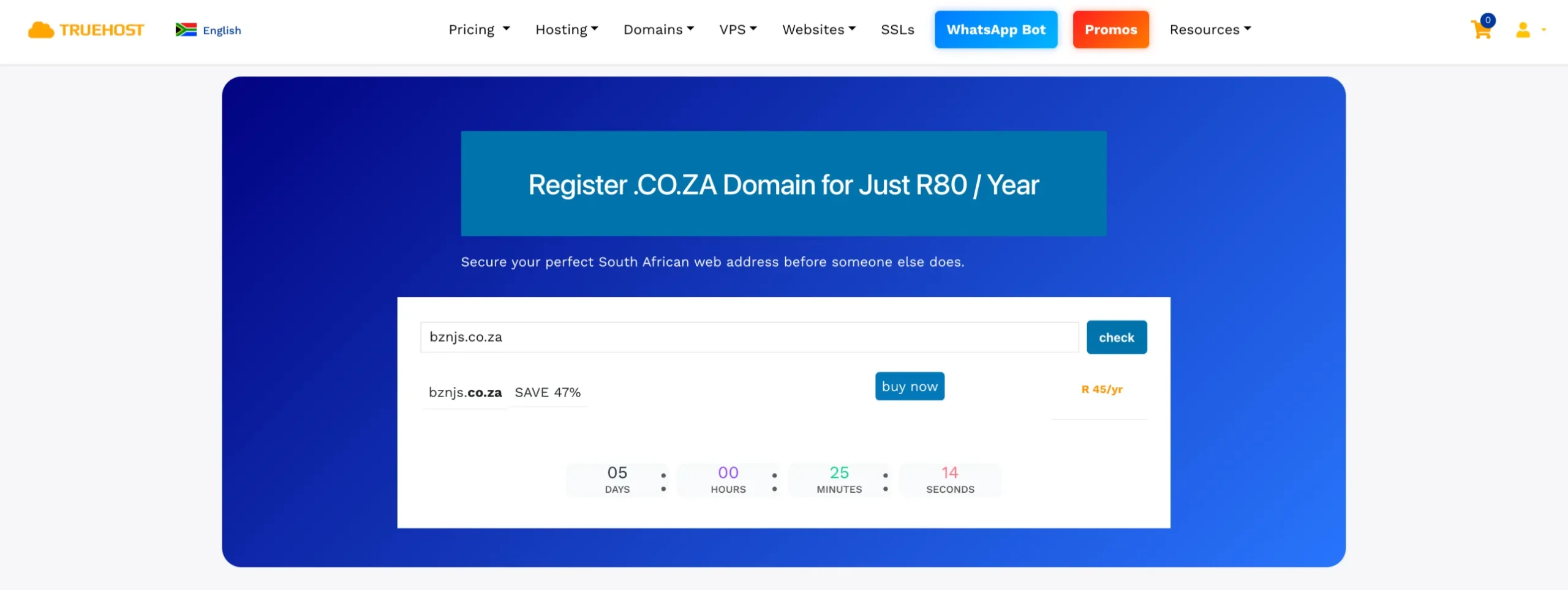Screen dimensions: 1568x590
Task: Focus the domain search input field
Action: [749, 337]
